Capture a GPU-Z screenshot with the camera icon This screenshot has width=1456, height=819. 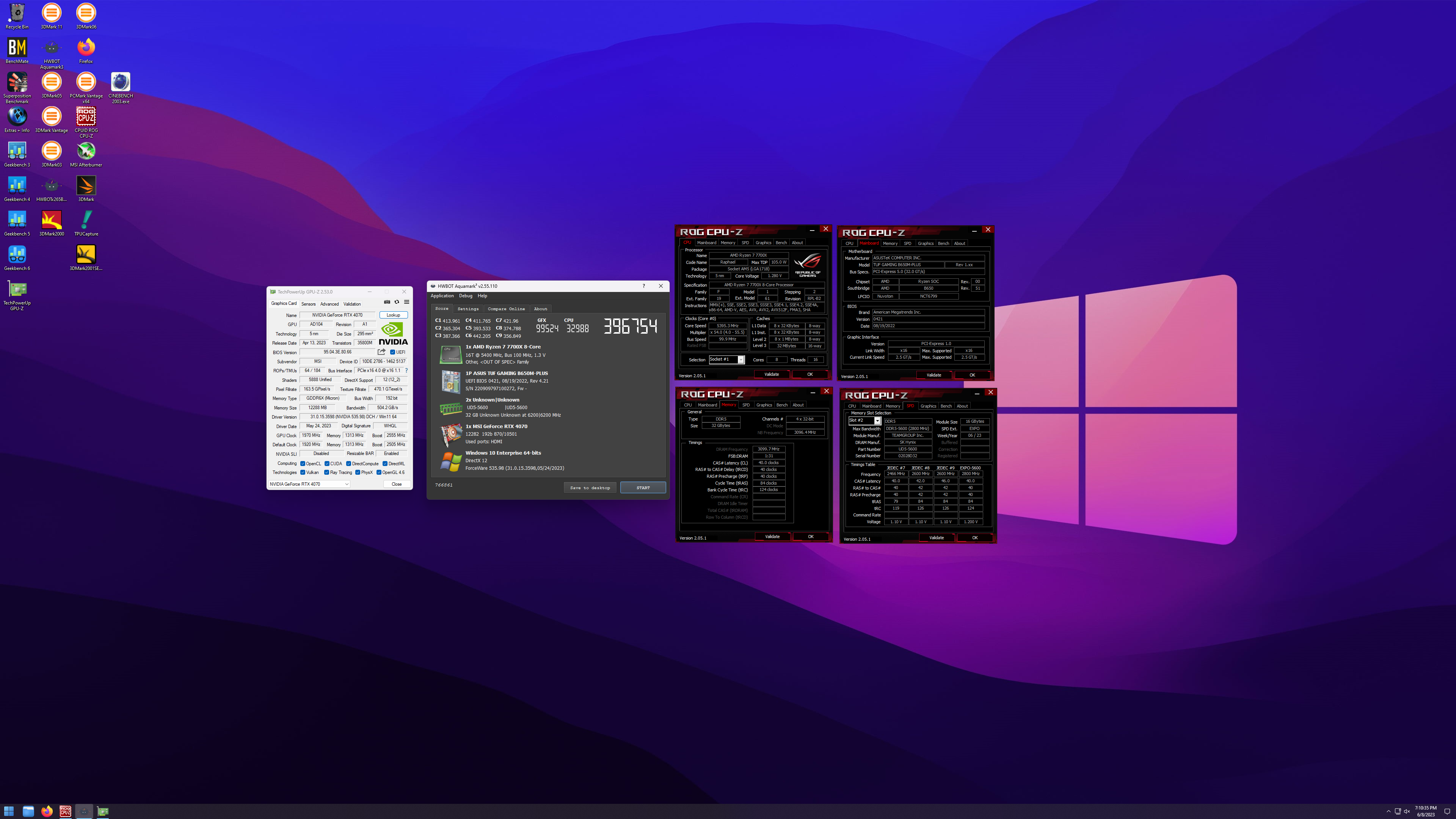[387, 302]
